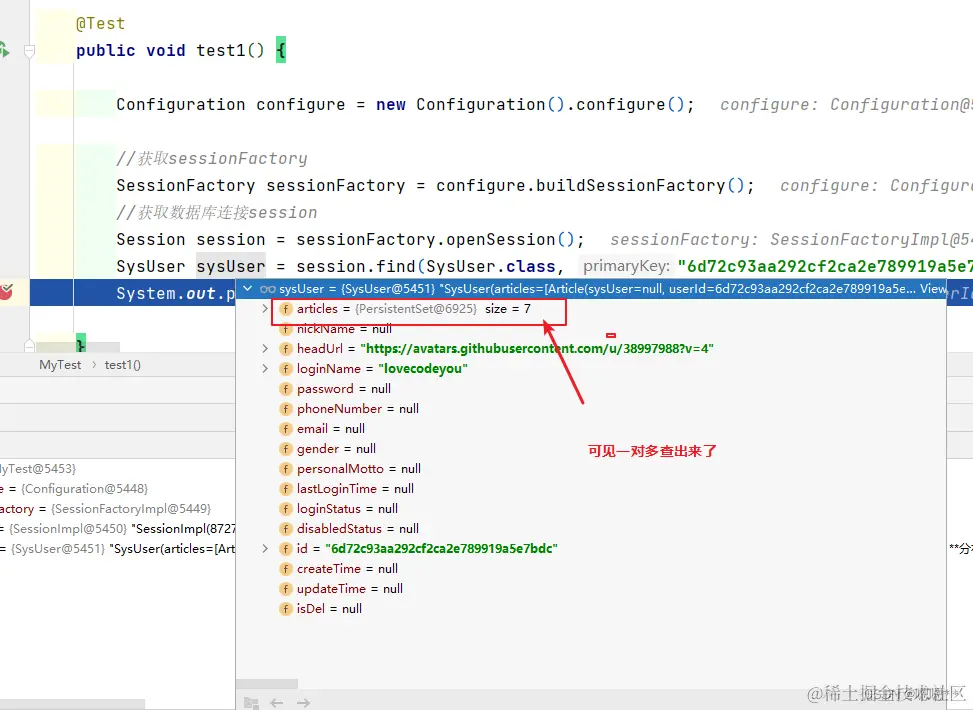Click the field icon beside password
This screenshot has height=710, width=973.
point(285,389)
